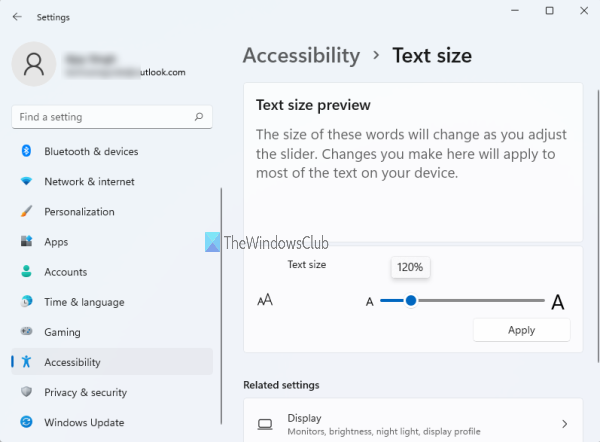Click the Network & internet wifi icon
The height and width of the screenshot is (442, 600).
pyautogui.click(x=26, y=182)
